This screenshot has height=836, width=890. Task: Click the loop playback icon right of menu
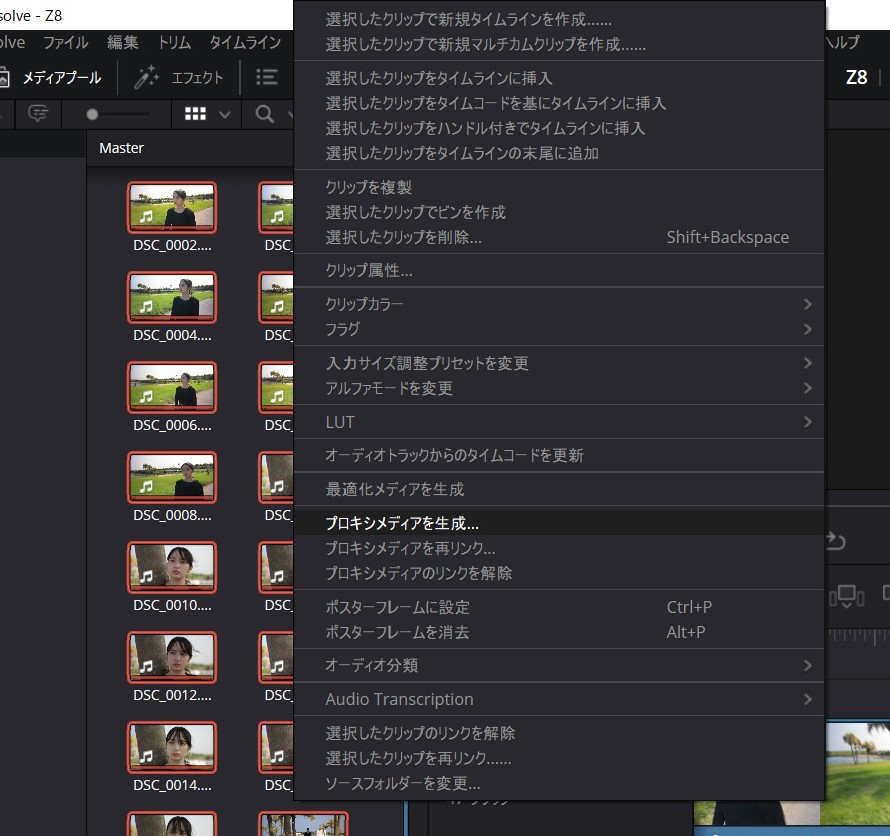tap(836, 541)
